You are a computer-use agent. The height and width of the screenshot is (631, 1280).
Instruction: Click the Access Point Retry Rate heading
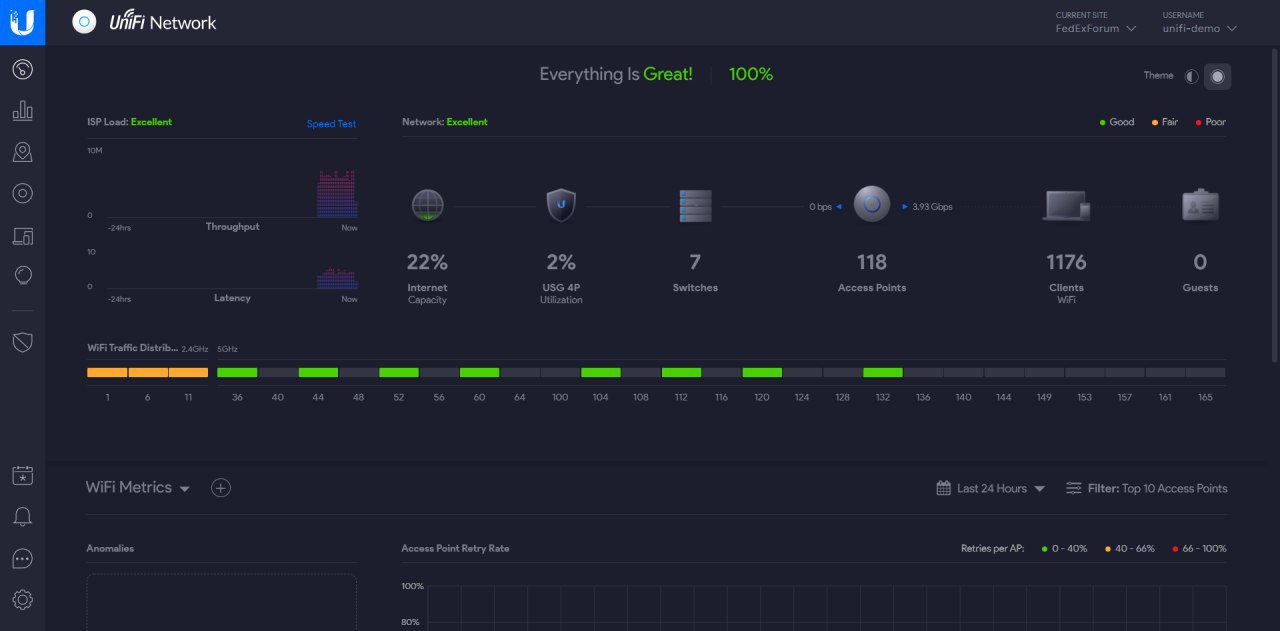click(x=455, y=549)
